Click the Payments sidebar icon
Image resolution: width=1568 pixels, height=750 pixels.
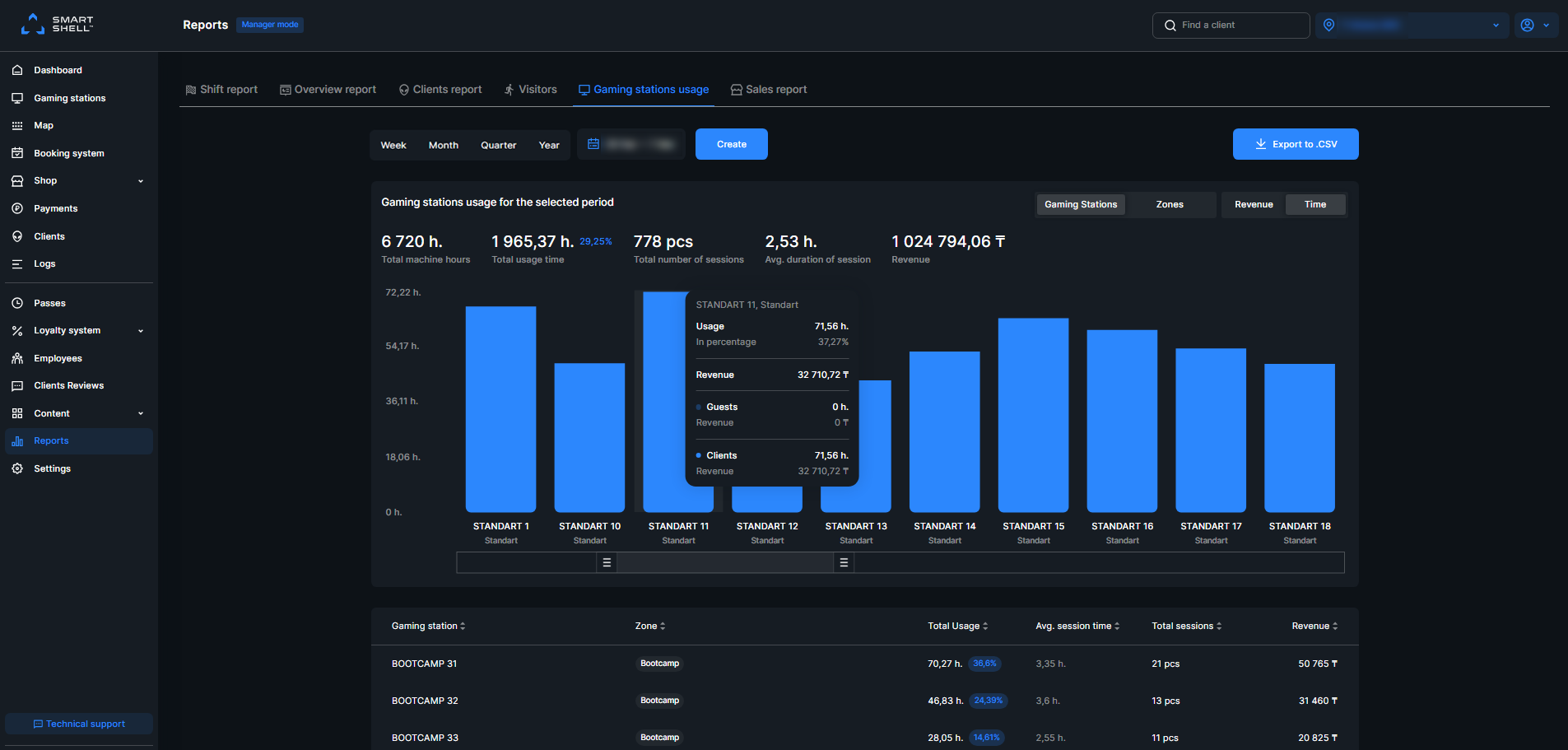(17, 208)
